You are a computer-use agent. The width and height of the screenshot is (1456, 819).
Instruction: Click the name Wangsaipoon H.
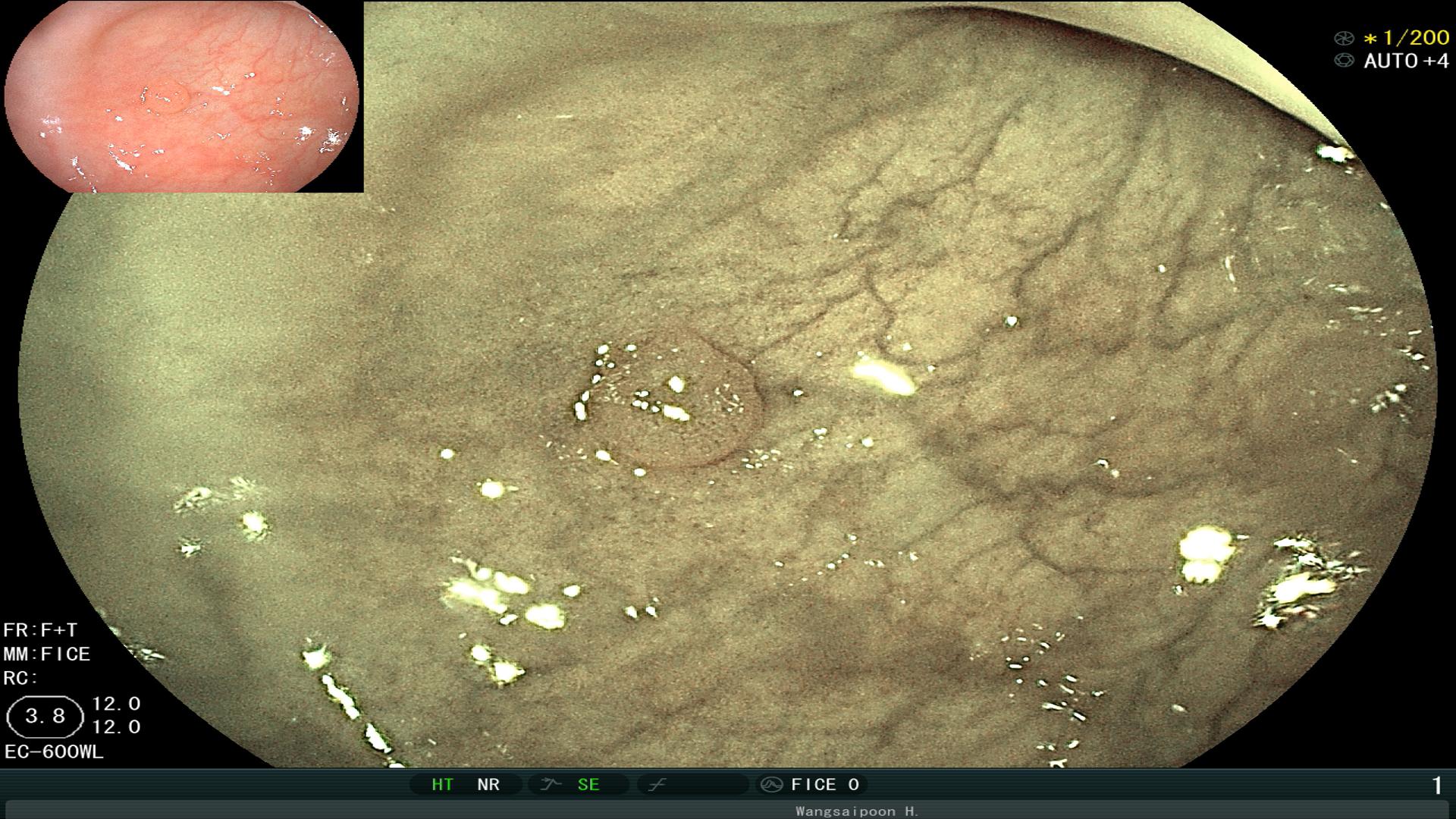(857, 811)
